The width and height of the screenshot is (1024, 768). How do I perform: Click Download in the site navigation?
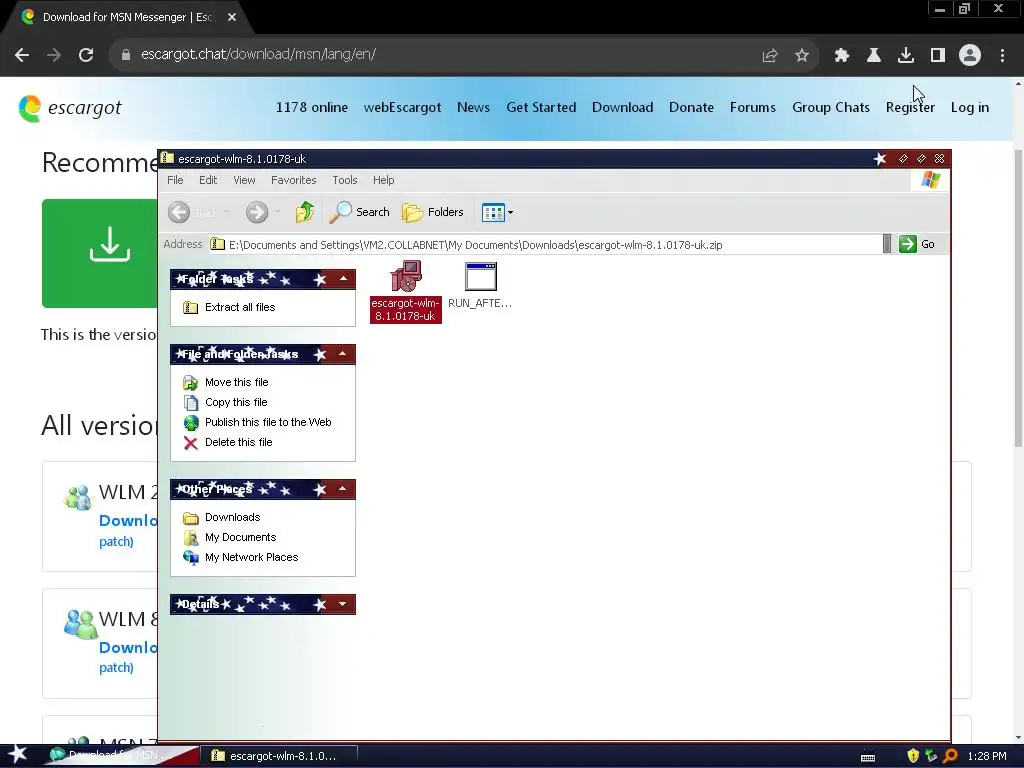tap(622, 107)
